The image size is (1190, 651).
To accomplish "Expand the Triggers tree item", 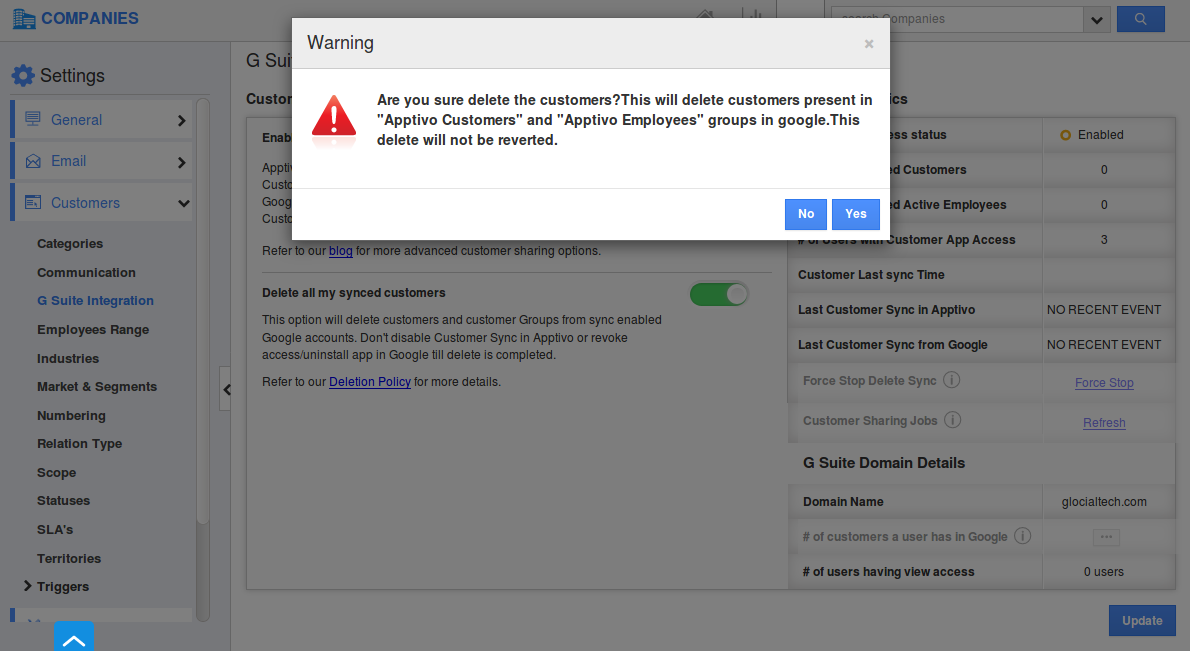I will coord(27,586).
